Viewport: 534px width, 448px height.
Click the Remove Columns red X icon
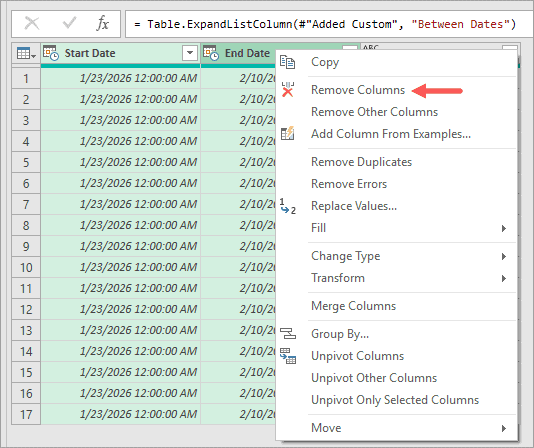288,90
